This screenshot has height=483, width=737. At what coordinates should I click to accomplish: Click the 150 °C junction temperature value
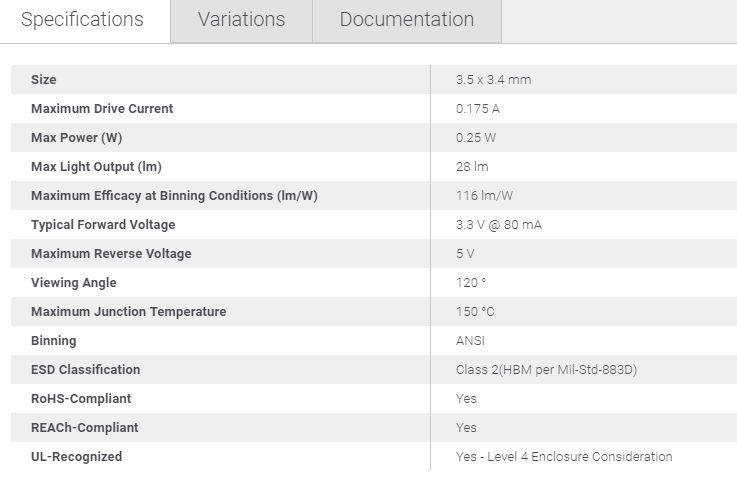475,312
